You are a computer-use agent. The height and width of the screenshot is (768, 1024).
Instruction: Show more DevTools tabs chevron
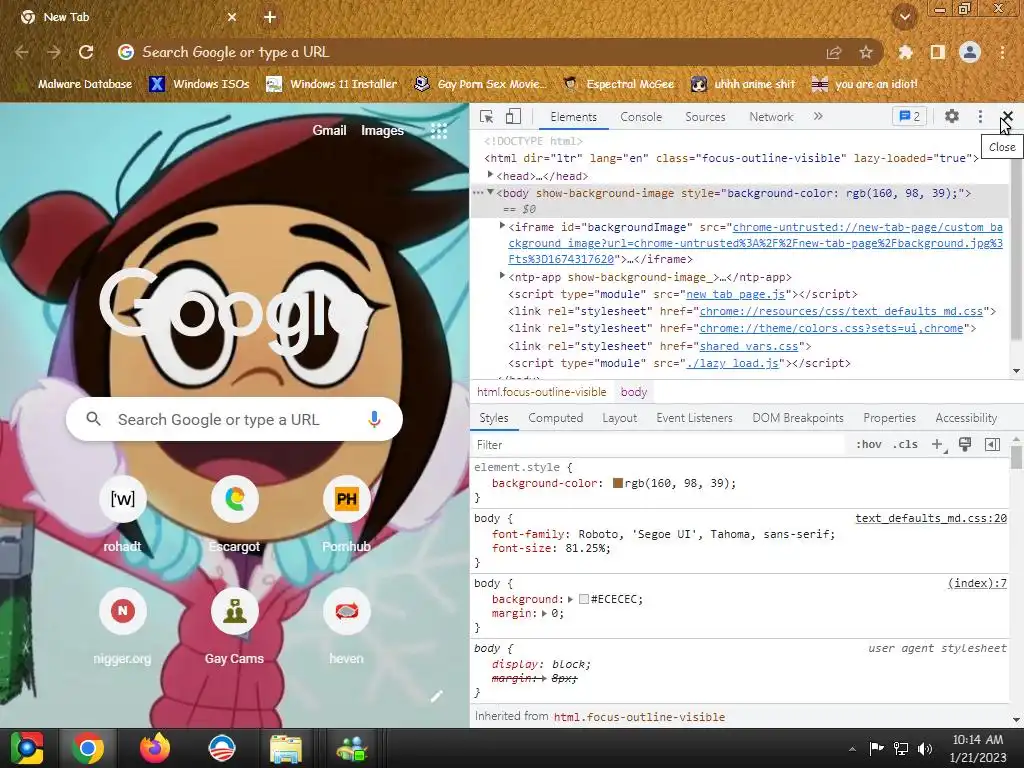818,116
